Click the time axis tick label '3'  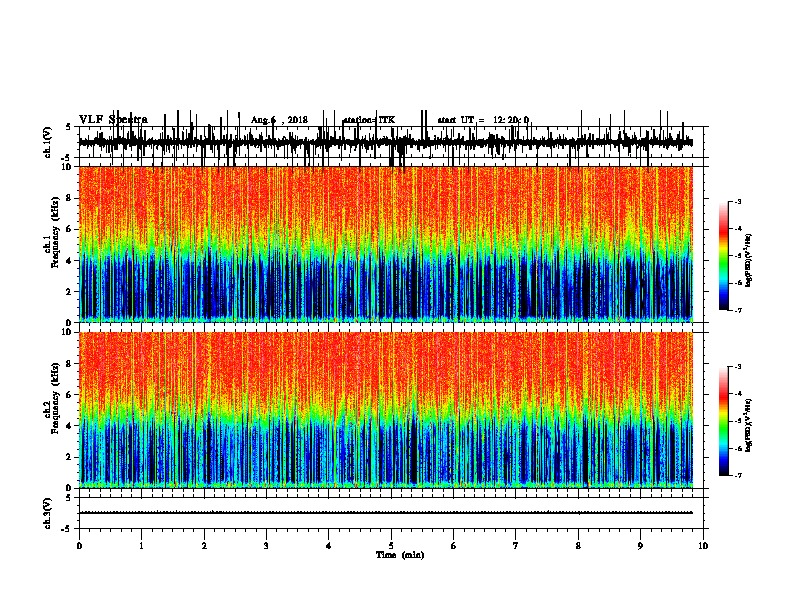[266, 546]
